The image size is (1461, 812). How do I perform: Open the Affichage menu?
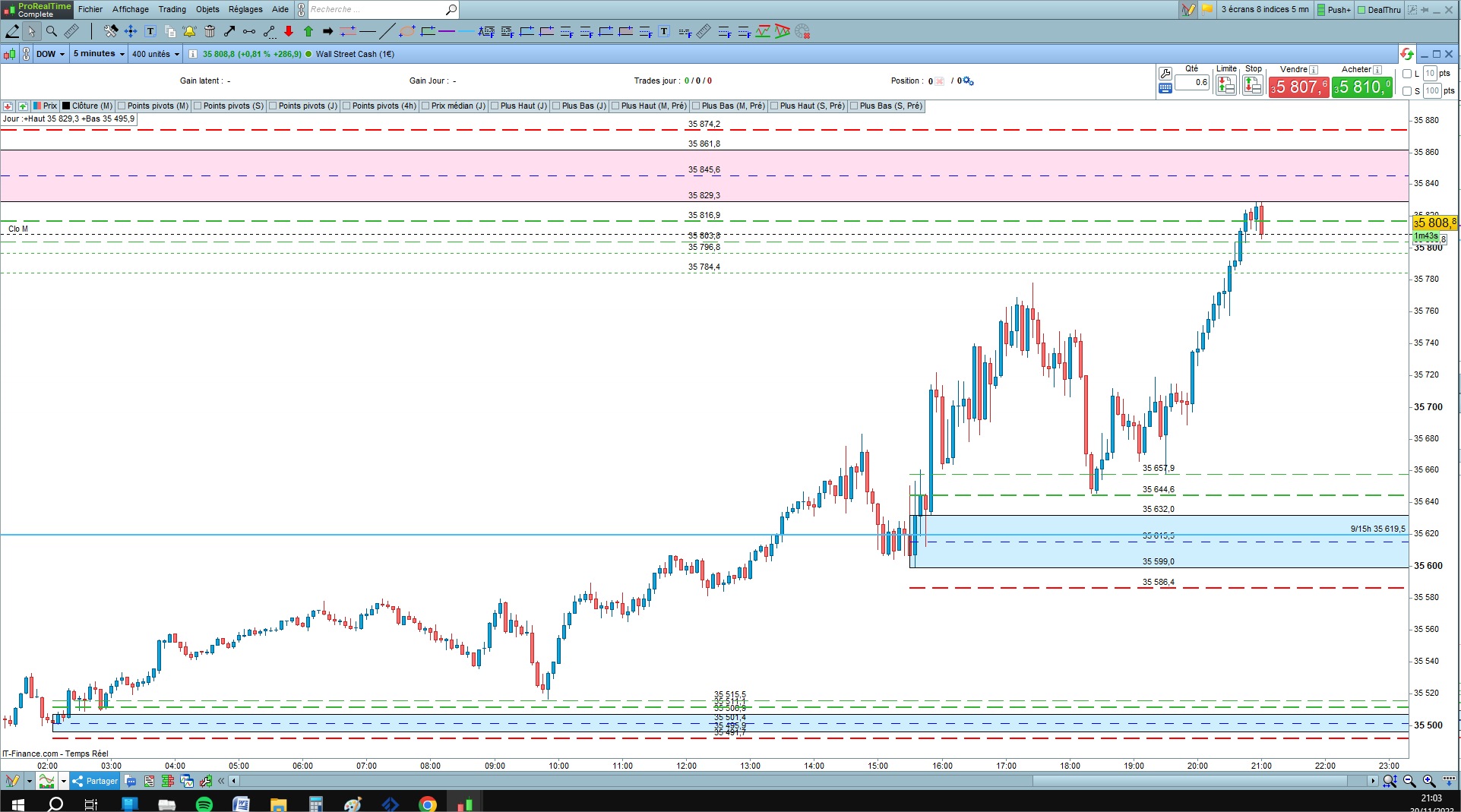(x=131, y=10)
